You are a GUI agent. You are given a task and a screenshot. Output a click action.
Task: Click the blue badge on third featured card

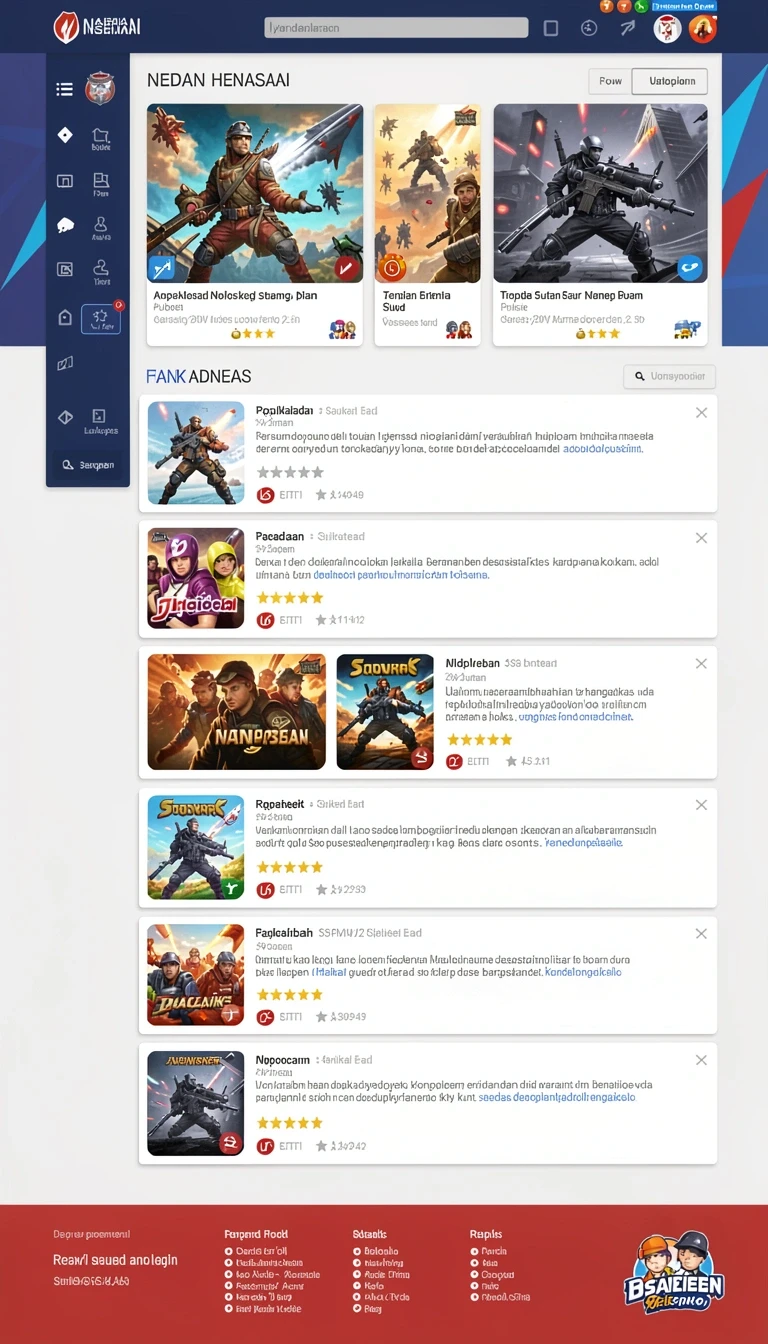pyautogui.click(x=690, y=267)
